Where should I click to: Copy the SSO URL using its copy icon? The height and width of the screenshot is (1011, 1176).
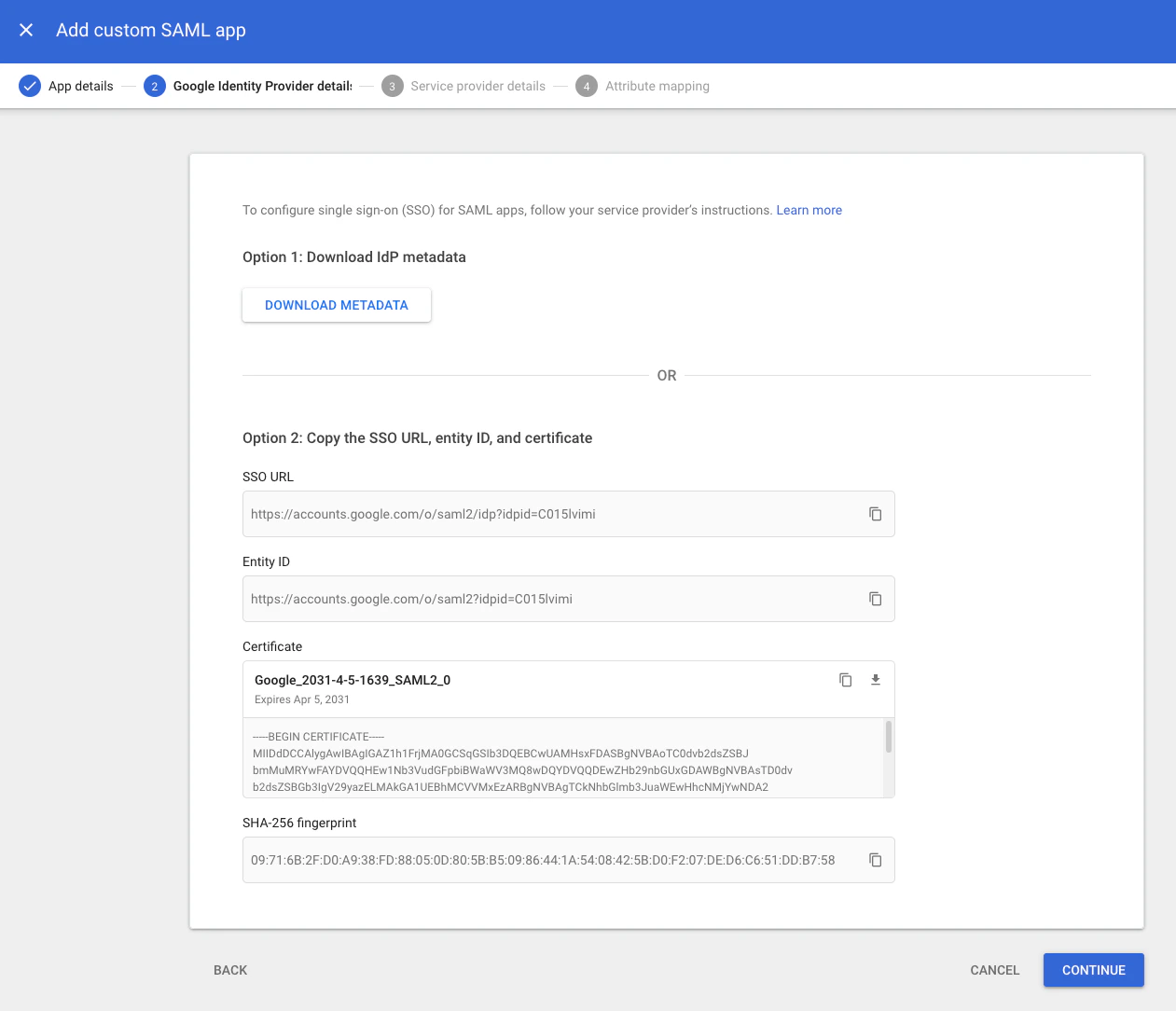[875, 514]
